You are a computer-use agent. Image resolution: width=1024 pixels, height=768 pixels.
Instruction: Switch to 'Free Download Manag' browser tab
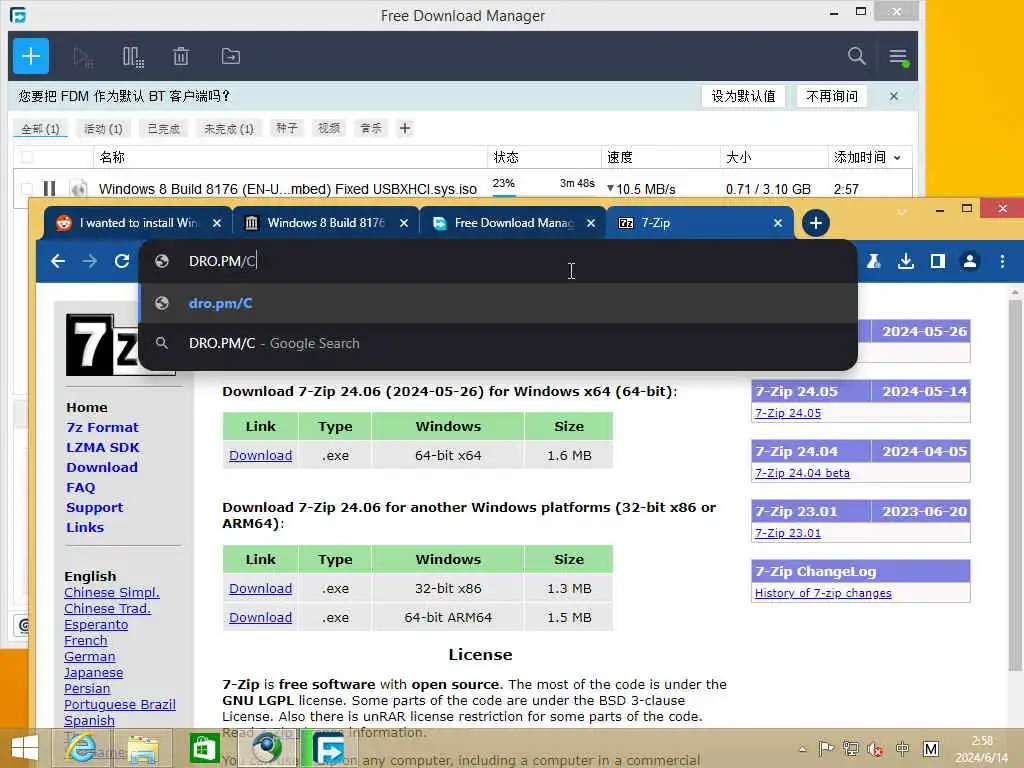pos(512,223)
